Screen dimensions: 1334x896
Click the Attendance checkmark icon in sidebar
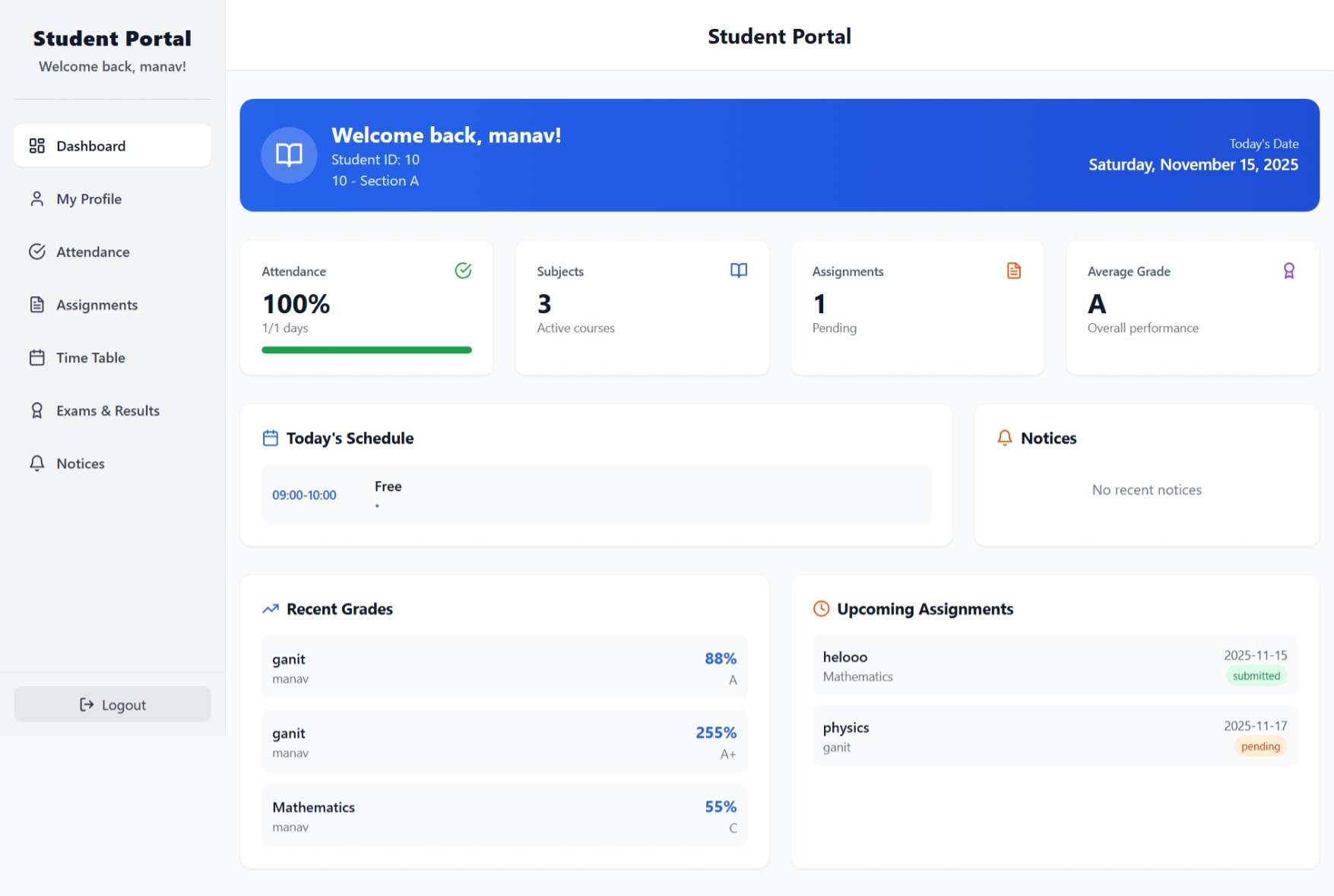[36, 252]
